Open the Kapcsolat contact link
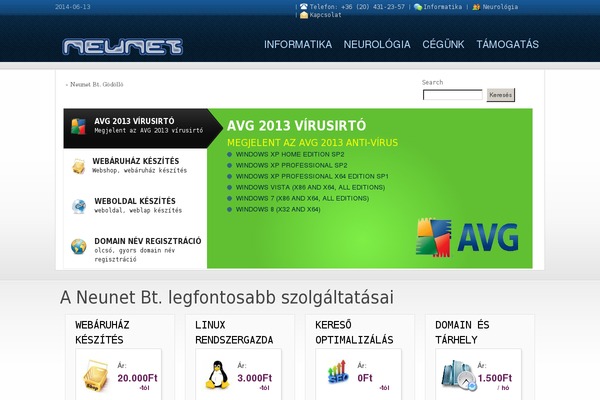600x400 pixels. coord(325,15)
